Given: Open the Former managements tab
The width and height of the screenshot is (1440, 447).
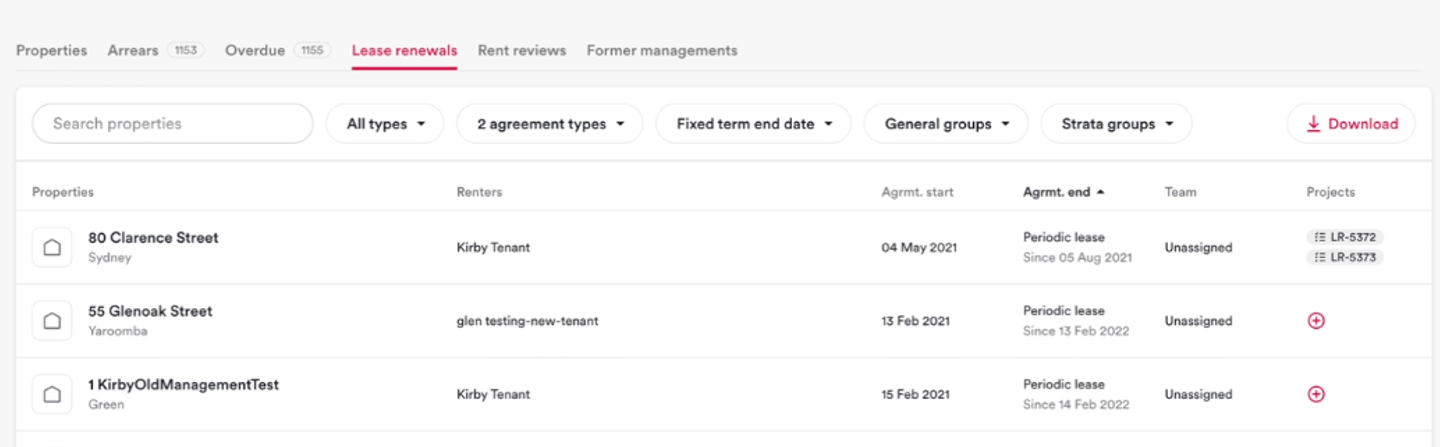Looking at the screenshot, I should [x=662, y=50].
